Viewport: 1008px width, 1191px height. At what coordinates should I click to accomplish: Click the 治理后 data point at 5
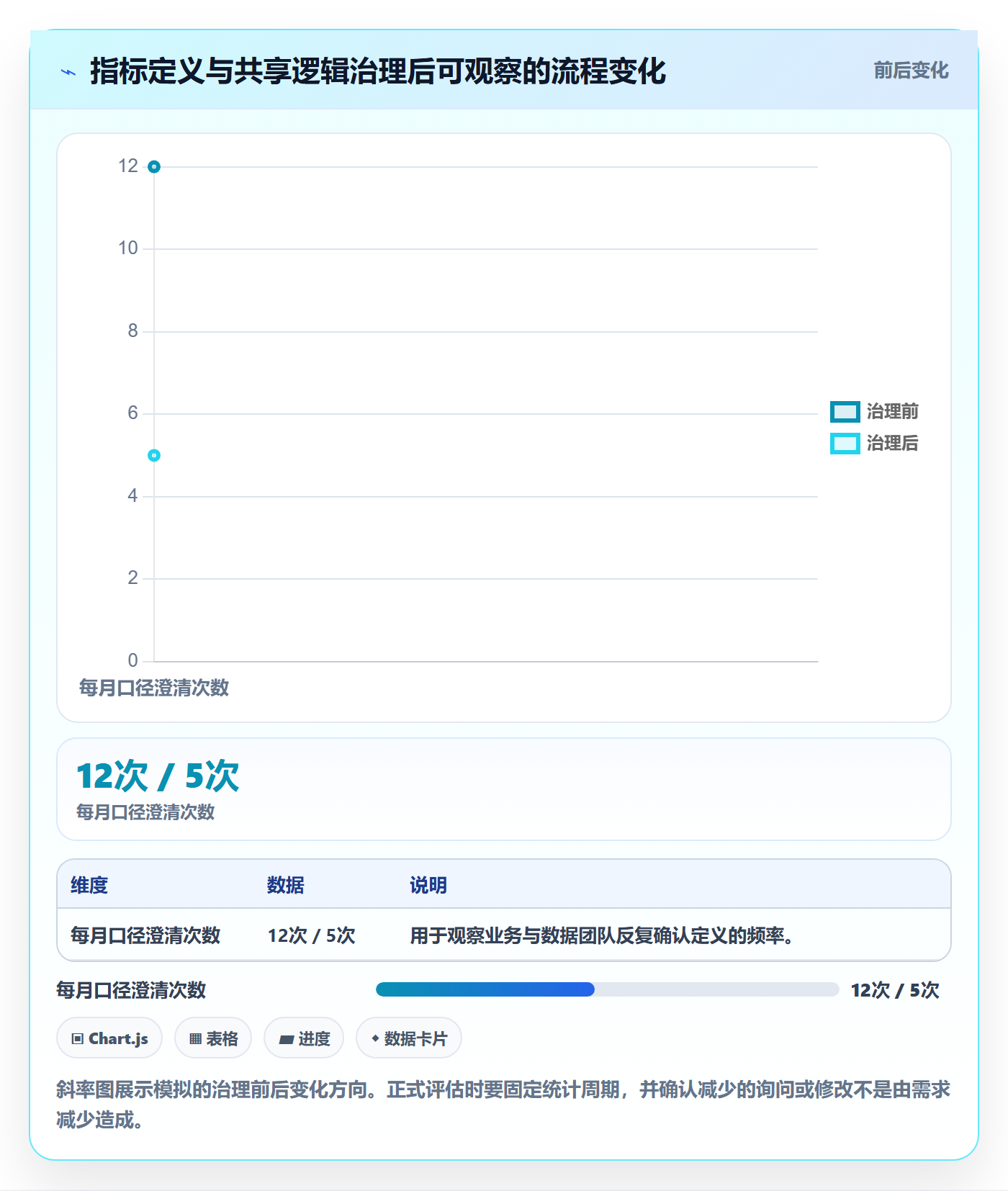[154, 455]
